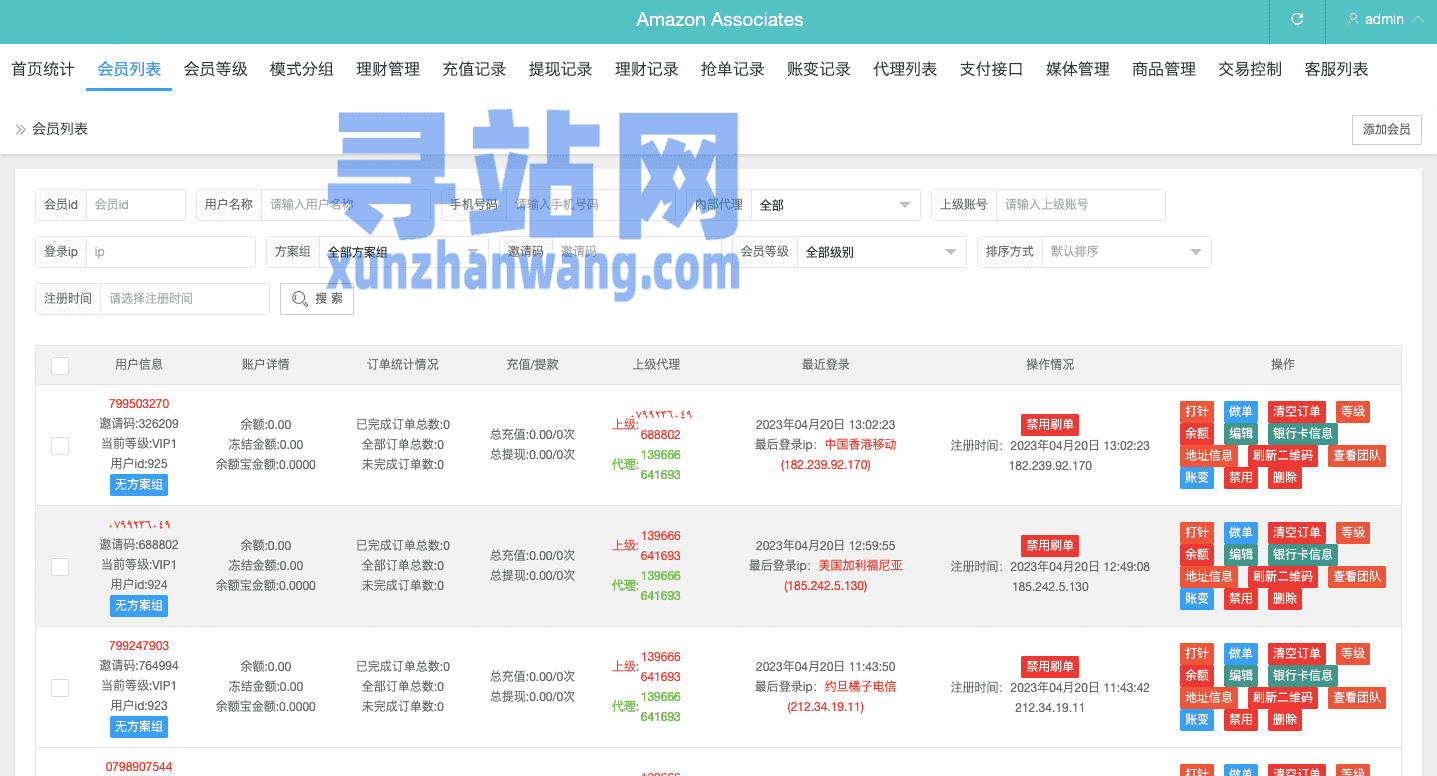
Task: Click 禁用刷单 for user id 925
Action: click(x=1050, y=425)
